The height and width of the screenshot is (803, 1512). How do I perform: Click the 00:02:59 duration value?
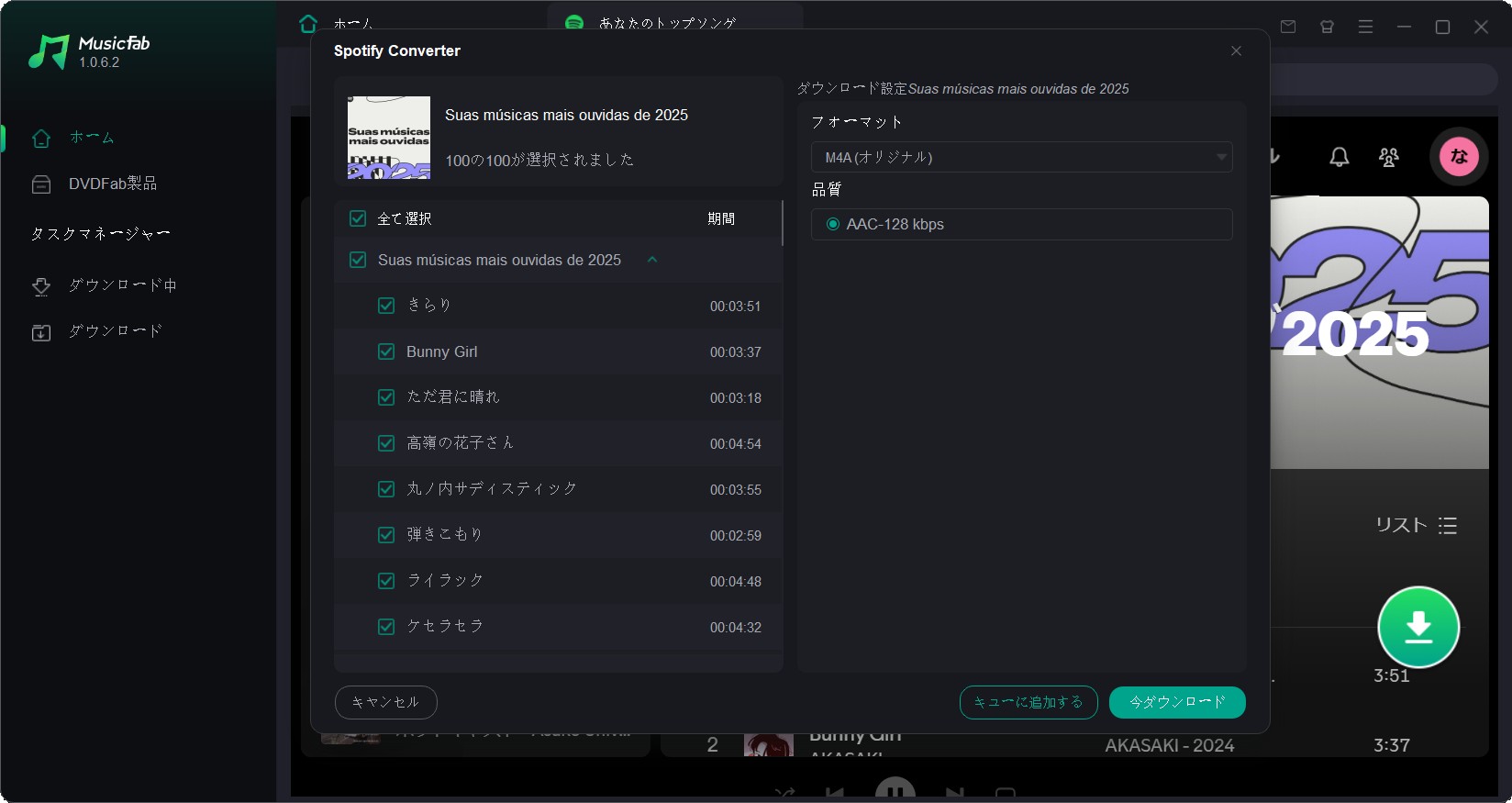pos(735,536)
